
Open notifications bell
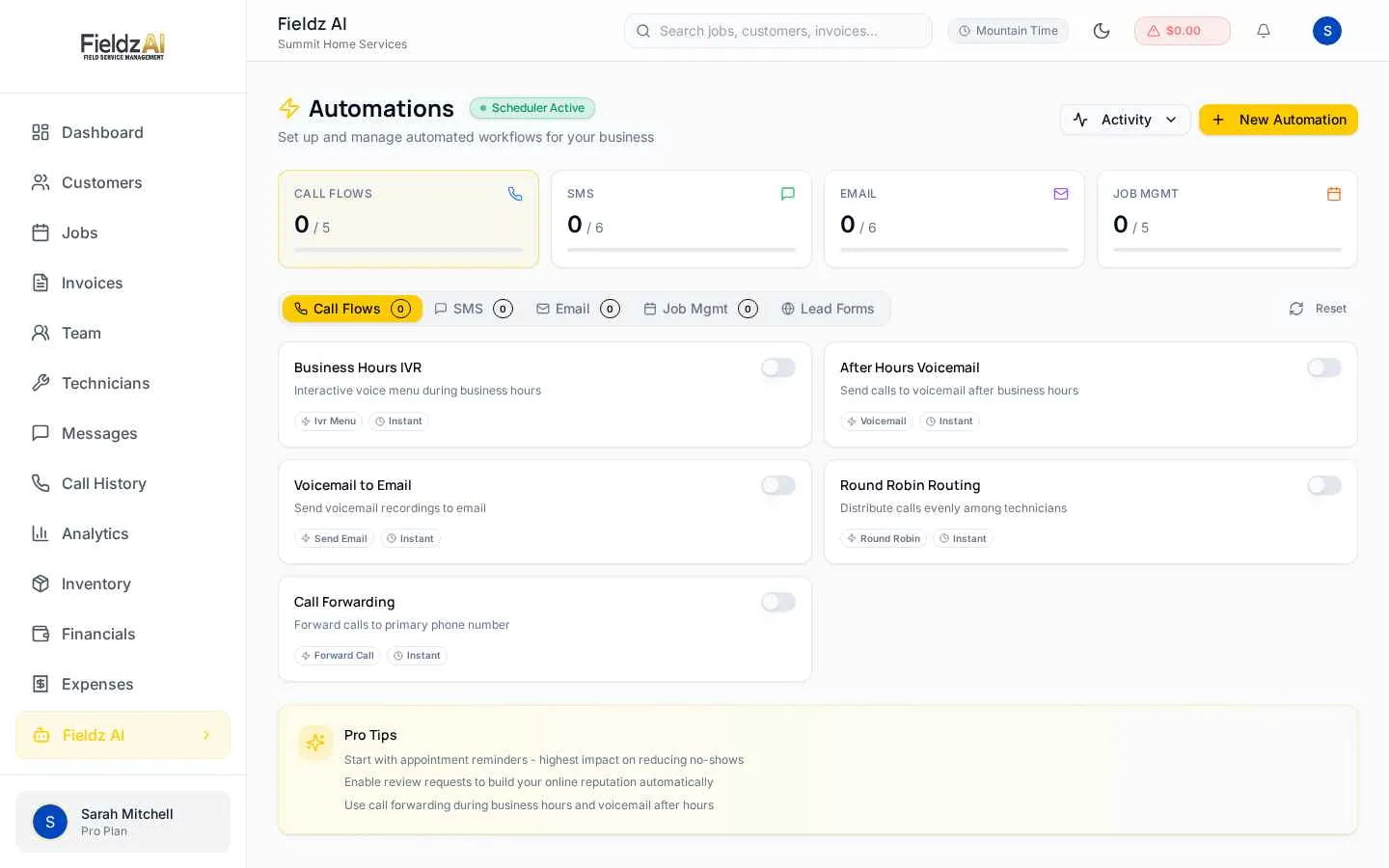[1264, 31]
